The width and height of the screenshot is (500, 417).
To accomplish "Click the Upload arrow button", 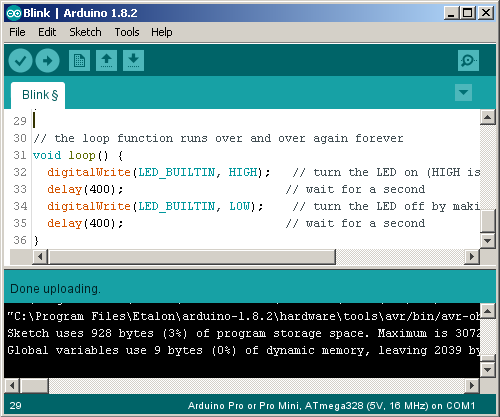I will pyautogui.click(x=47, y=61).
